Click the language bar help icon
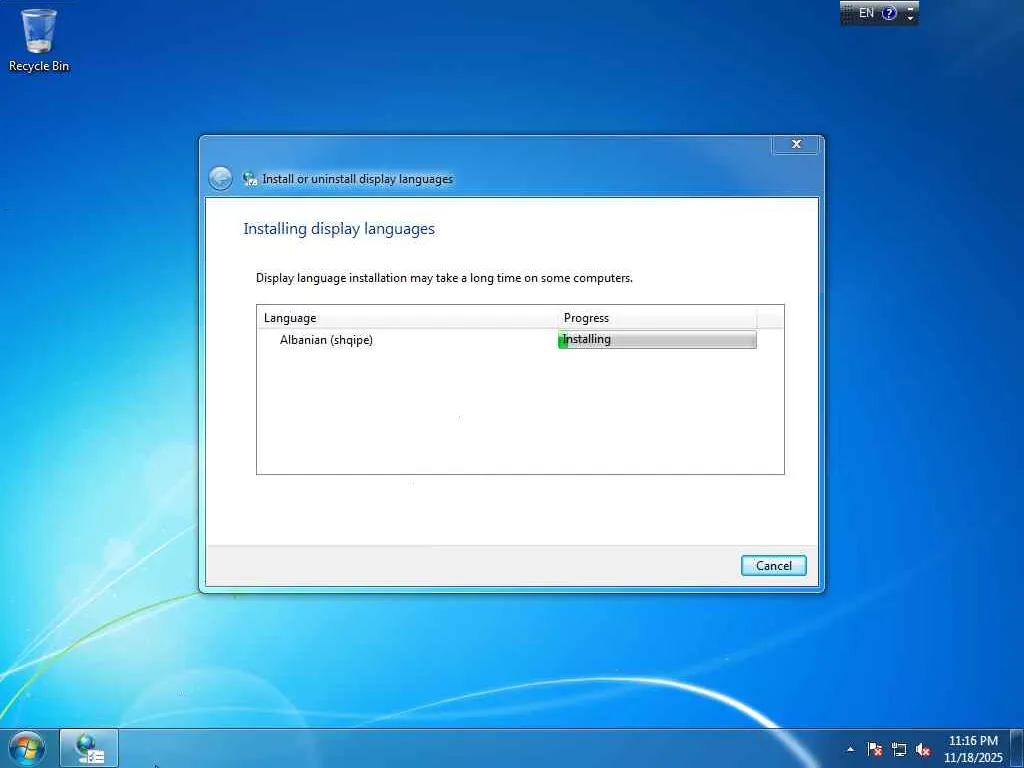This screenshot has height=768, width=1024. tap(889, 12)
